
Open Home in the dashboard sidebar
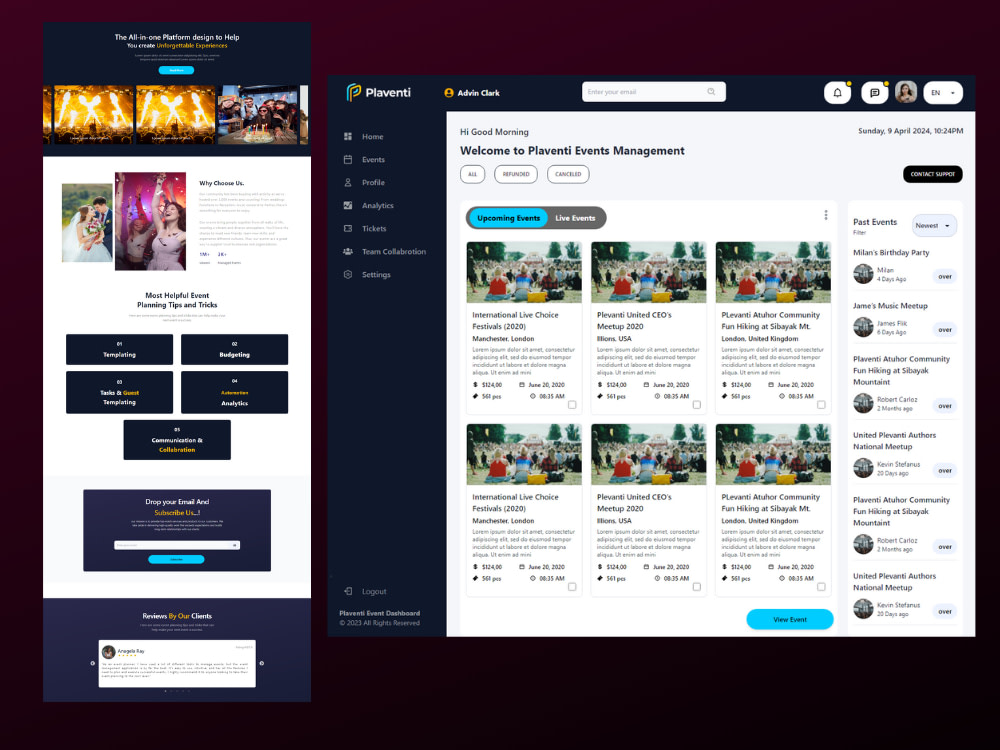point(372,136)
